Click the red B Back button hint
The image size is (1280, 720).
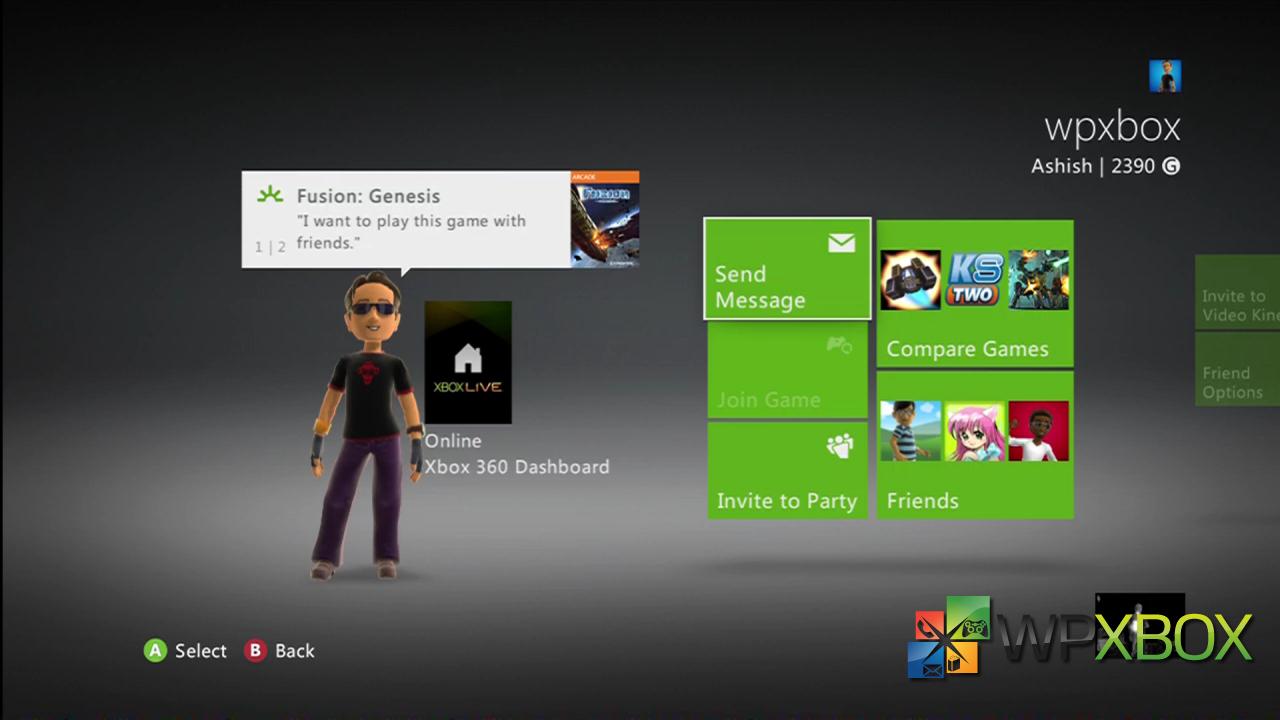point(255,651)
